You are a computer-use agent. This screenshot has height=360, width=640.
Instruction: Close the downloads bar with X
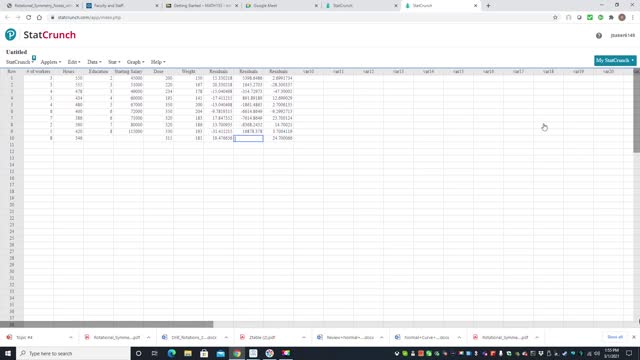click(634, 337)
